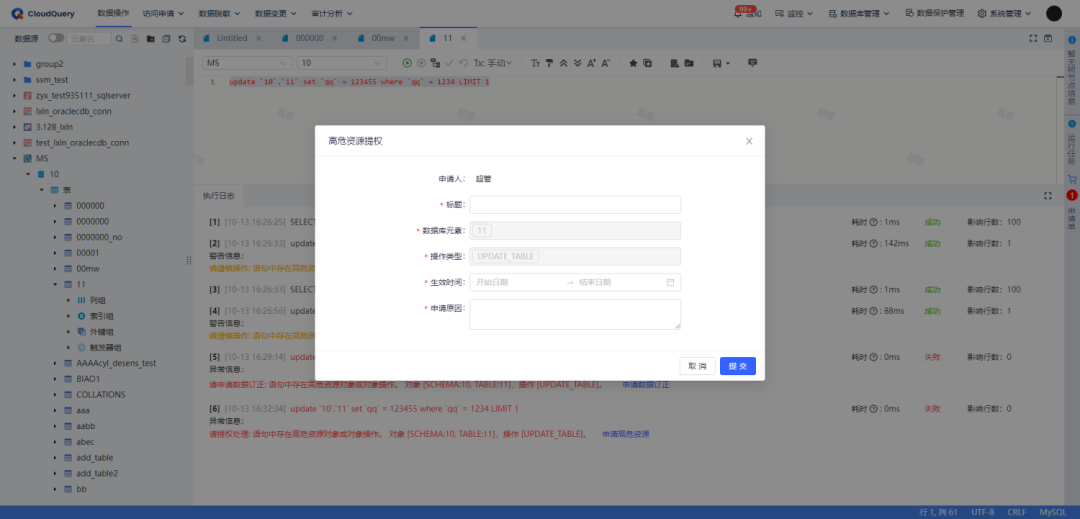Screen dimensions: 1080x519
Task: Expand the ssm_test folder
Action: [14, 80]
